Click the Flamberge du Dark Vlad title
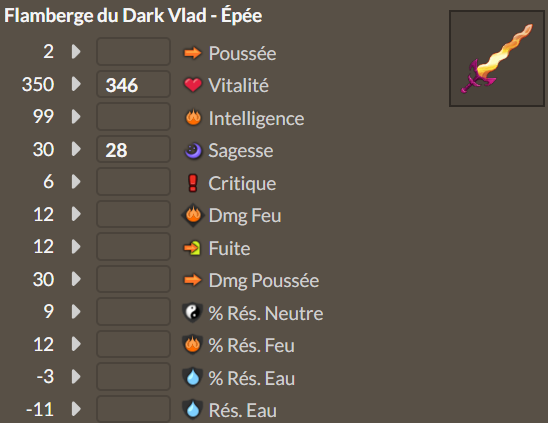This screenshot has height=423, width=548. (x=133, y=16)
